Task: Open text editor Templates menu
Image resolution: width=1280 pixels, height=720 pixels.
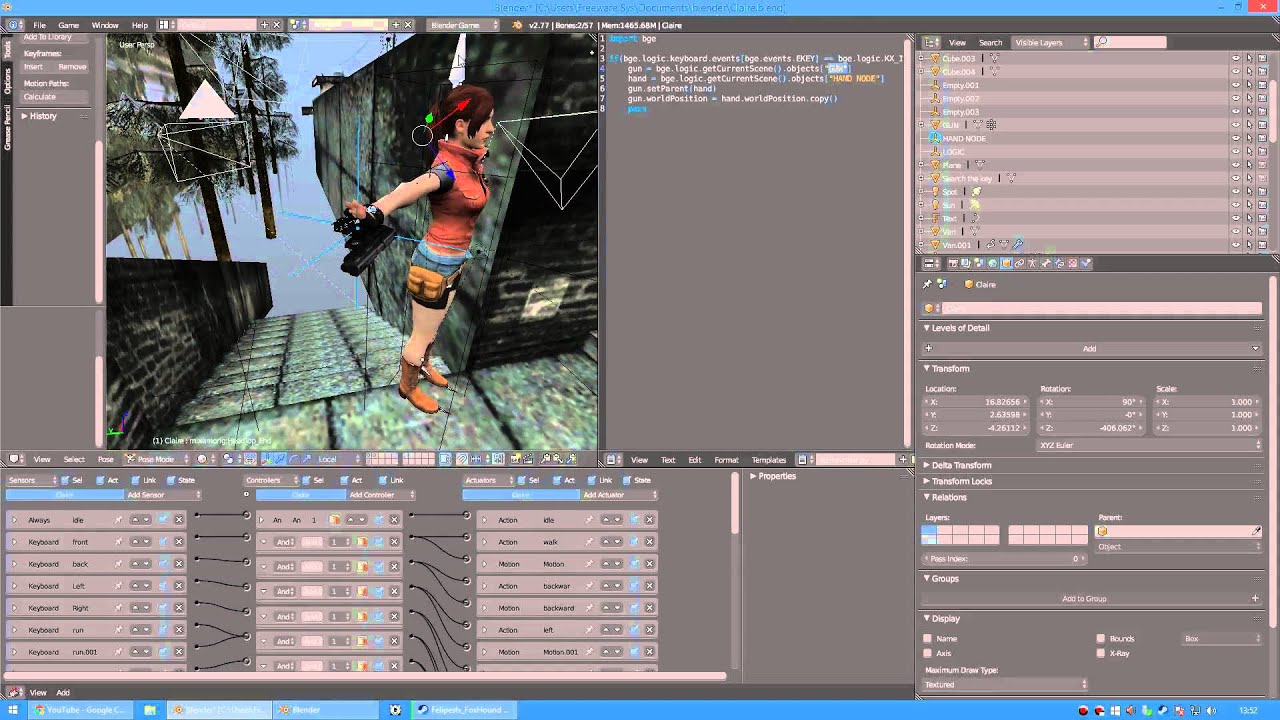Action: (x=768, y=460)
